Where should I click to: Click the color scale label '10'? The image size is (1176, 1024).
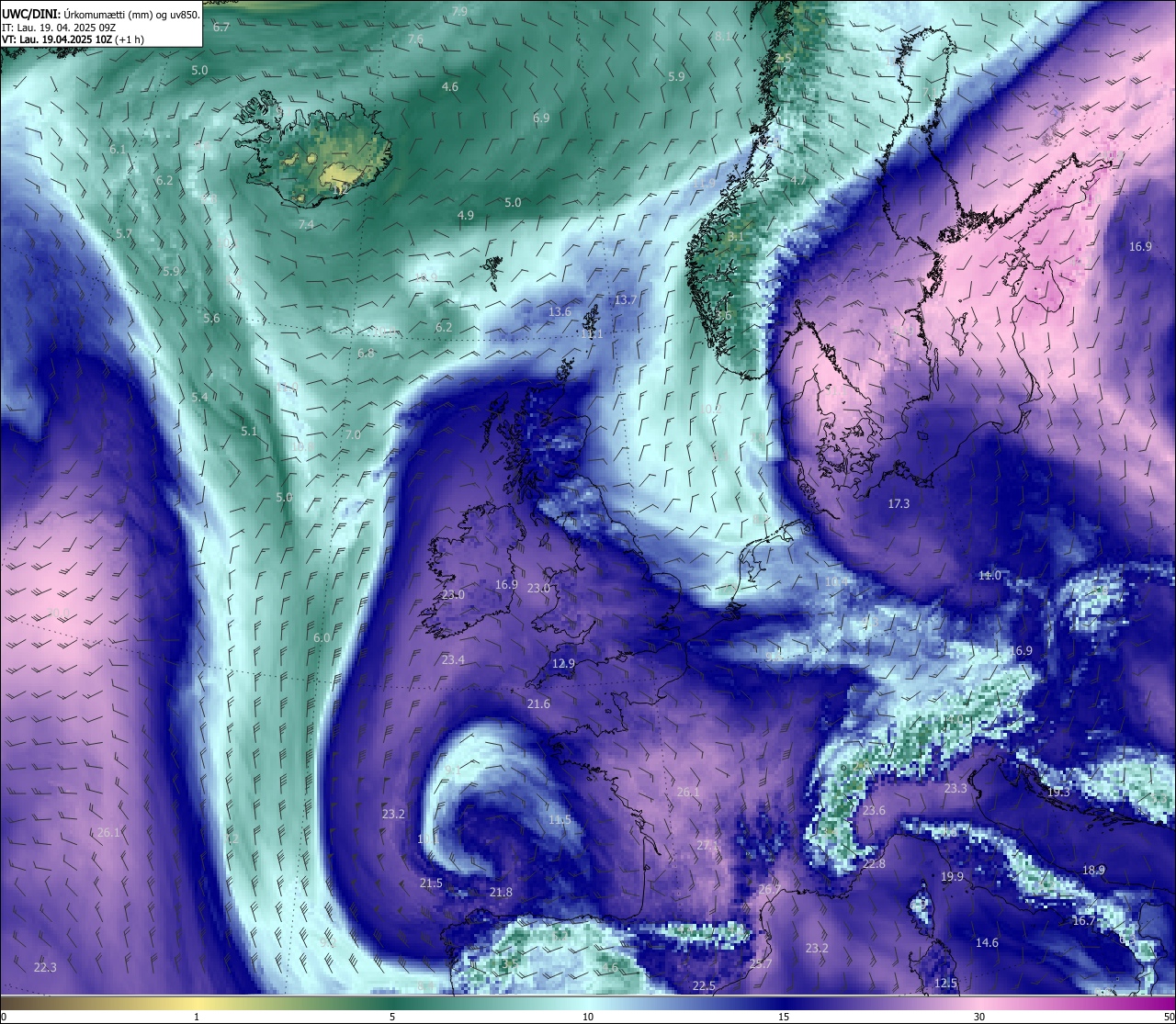click(x=587, y=1017)
